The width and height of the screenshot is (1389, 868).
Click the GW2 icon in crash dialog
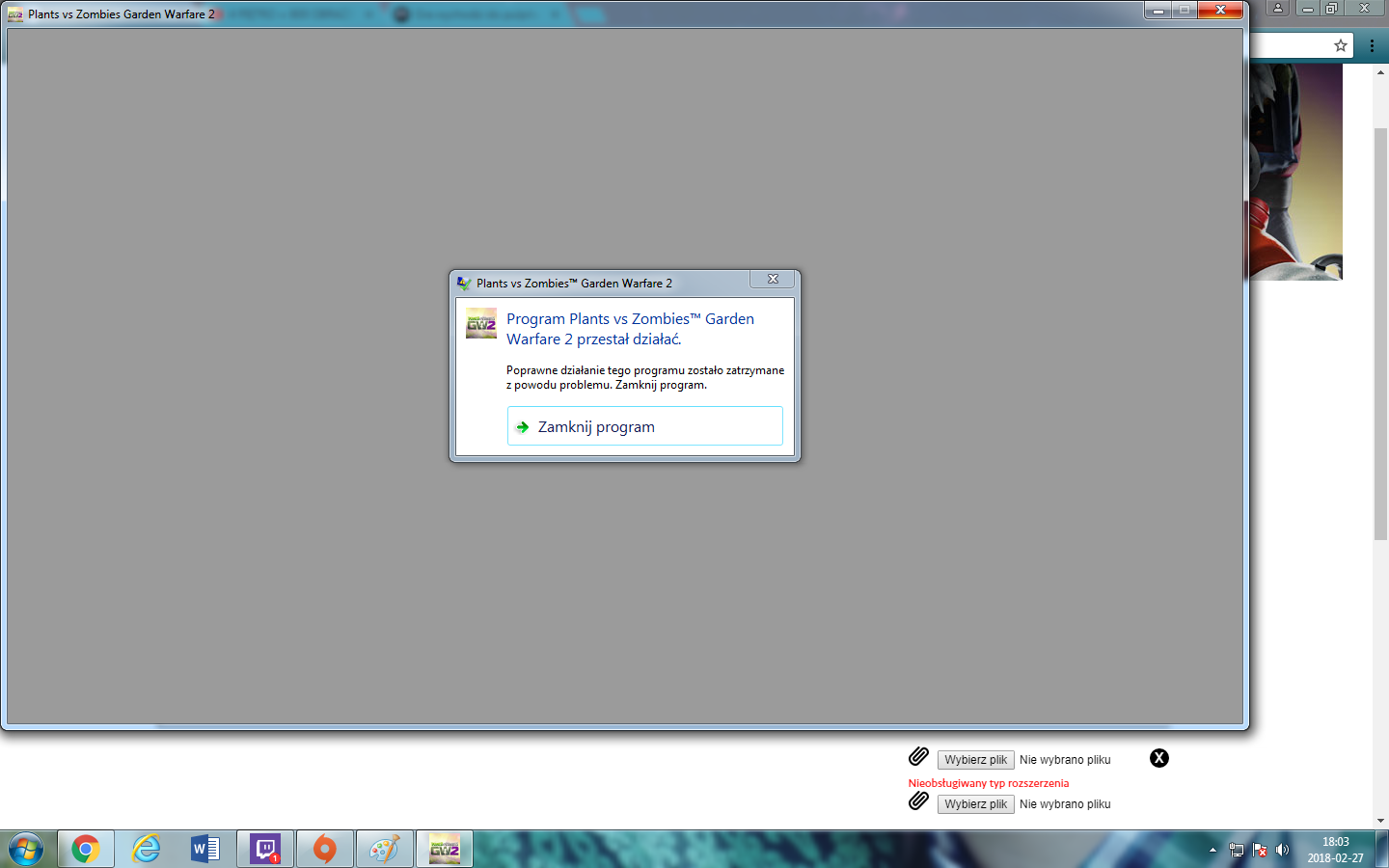point(481,323)
